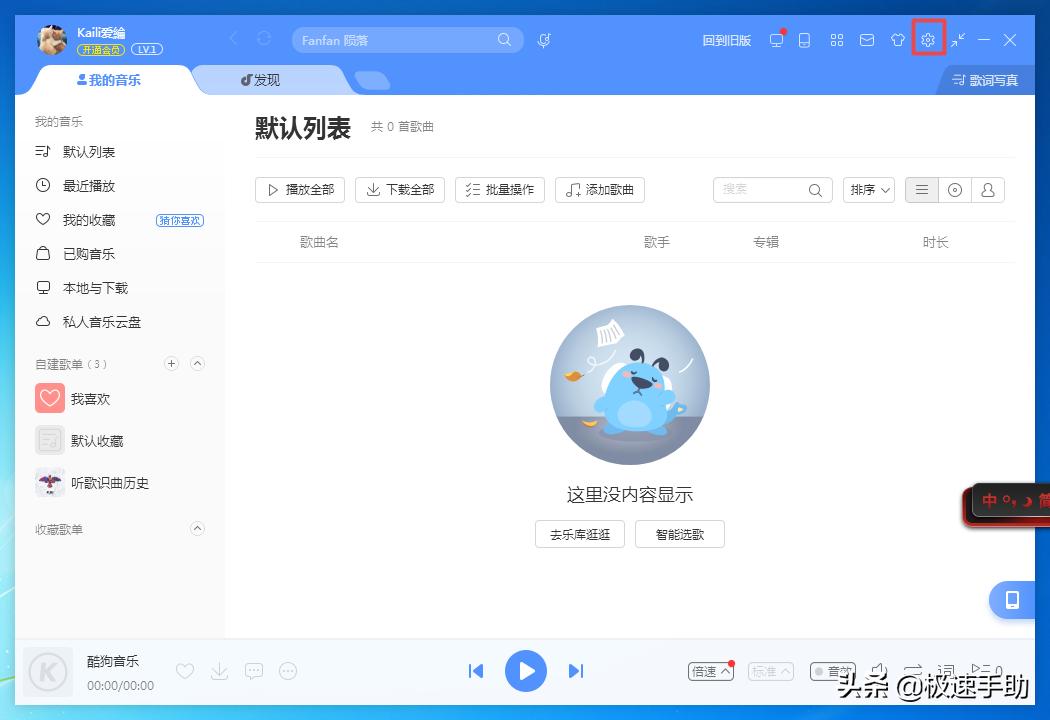This screenshot has height=720, width=1050.
Task: Open the voice recognition microphone icon beside search
Action: tap(543, 40)
